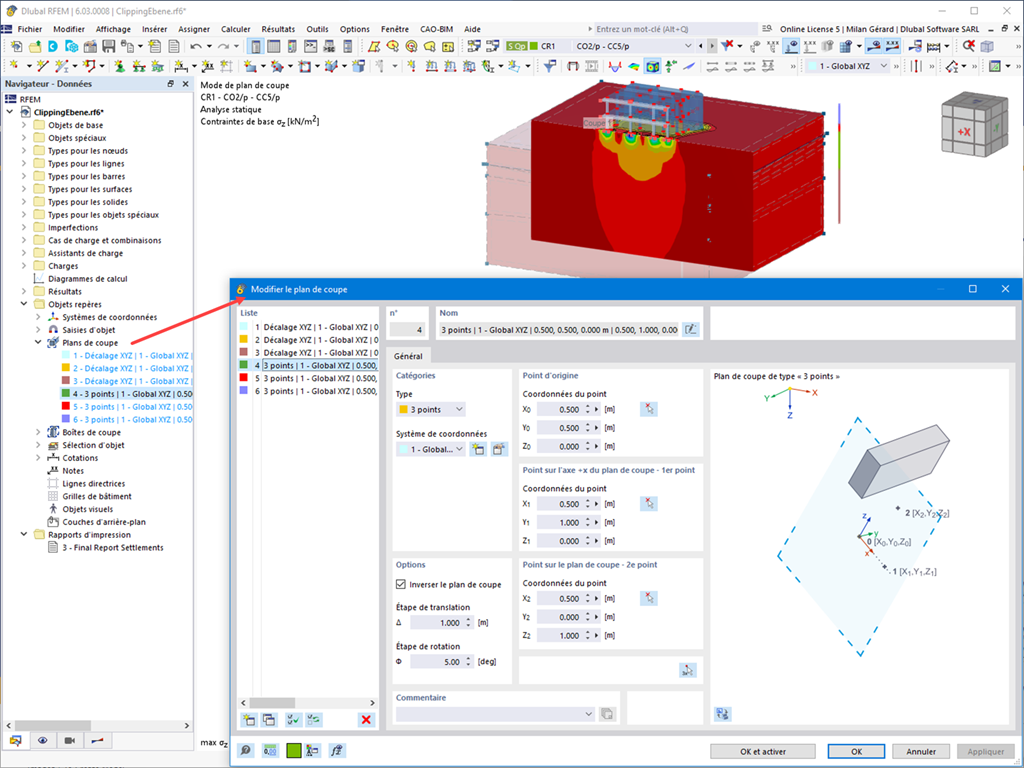This screenshot has height=768, width=1024.
Task: Open the Calculer menu
Action: [x=235, y=29]
